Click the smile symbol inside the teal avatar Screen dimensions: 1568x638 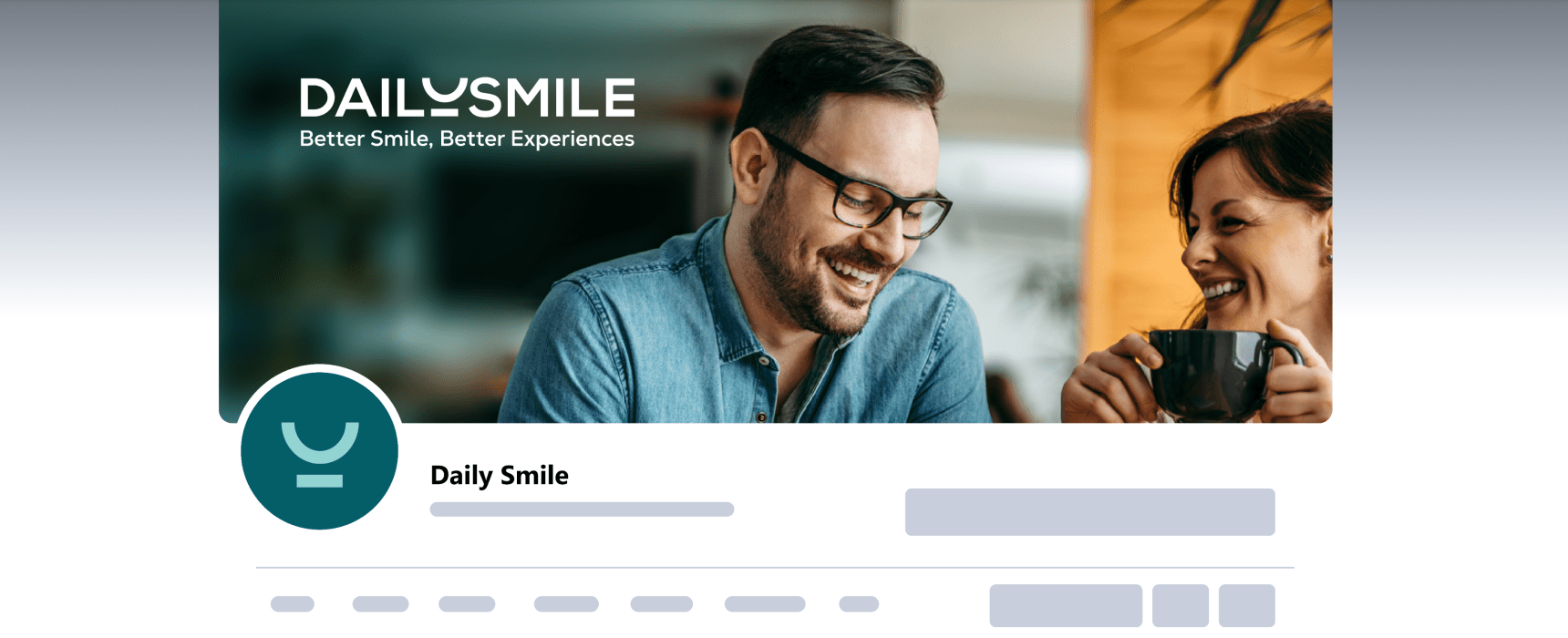click(320, 454)
